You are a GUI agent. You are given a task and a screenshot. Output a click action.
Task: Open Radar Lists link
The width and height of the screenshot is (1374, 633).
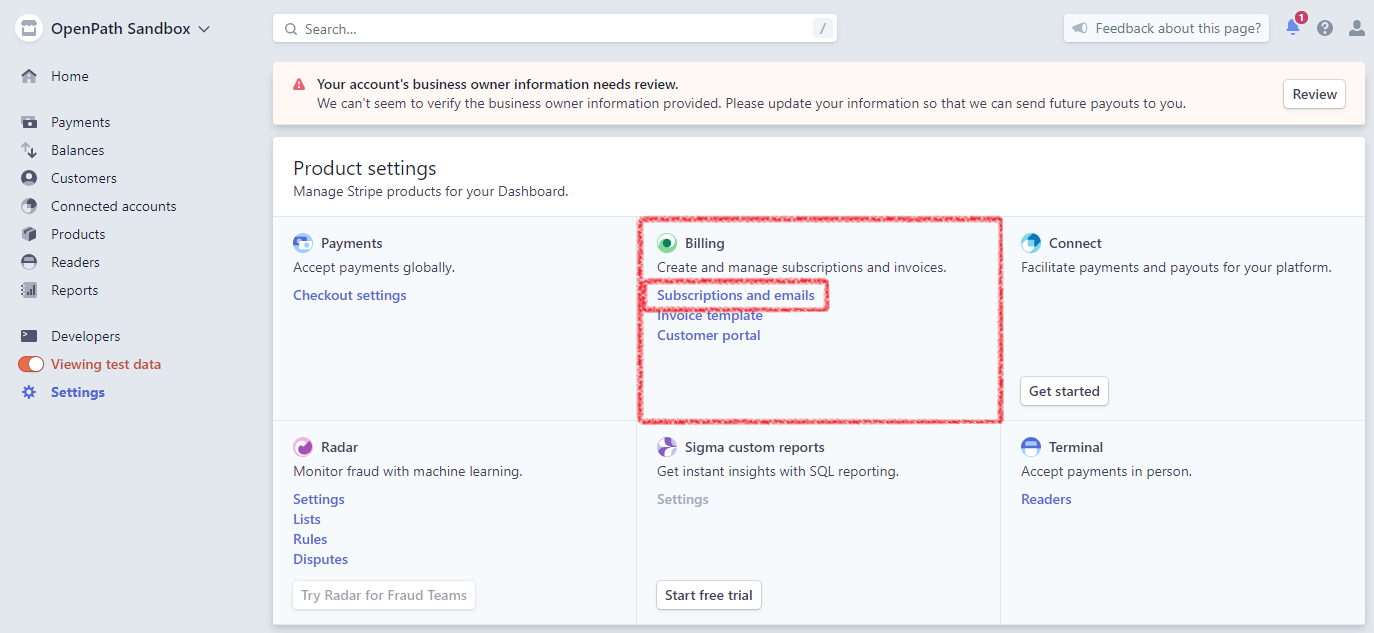click(x=307, y=519)
